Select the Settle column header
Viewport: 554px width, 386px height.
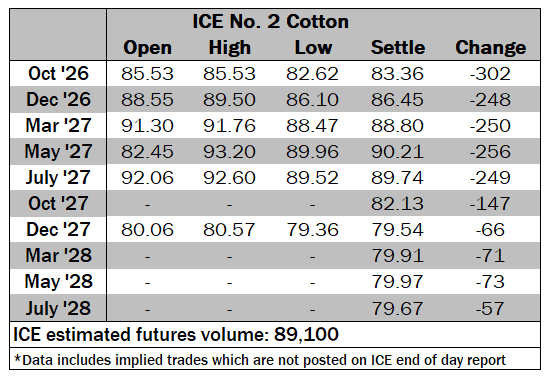pos(397,48)
